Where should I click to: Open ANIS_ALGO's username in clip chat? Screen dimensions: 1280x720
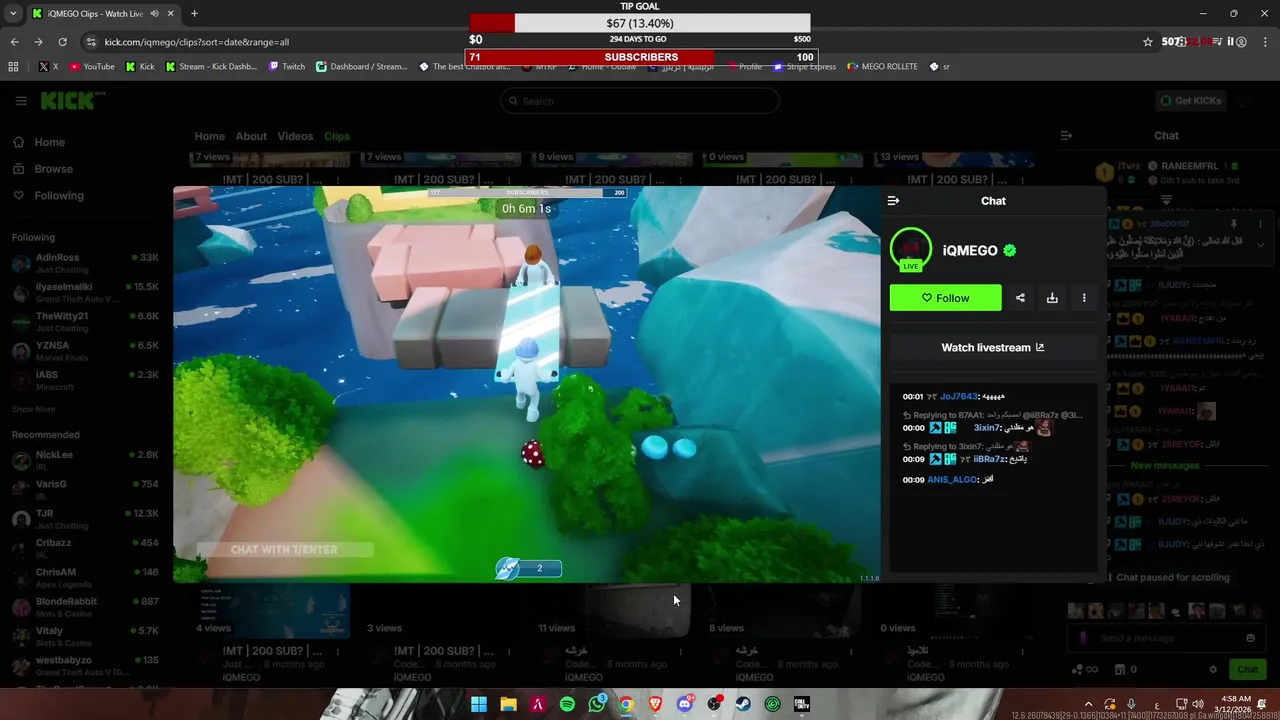(x=952, y=480)
